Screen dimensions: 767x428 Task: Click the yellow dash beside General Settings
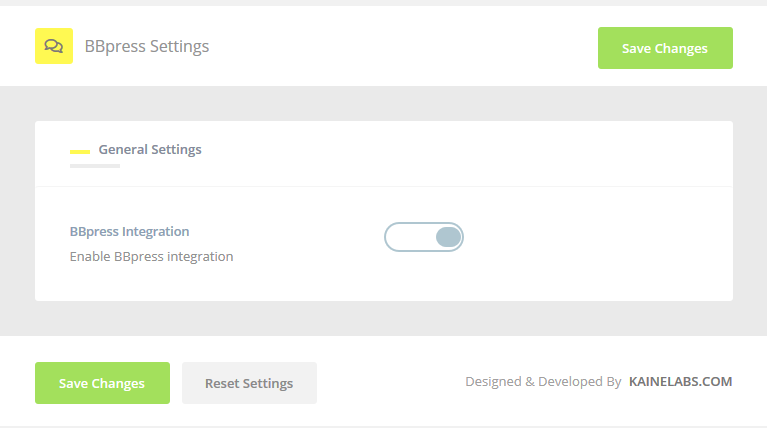[80, 152]
